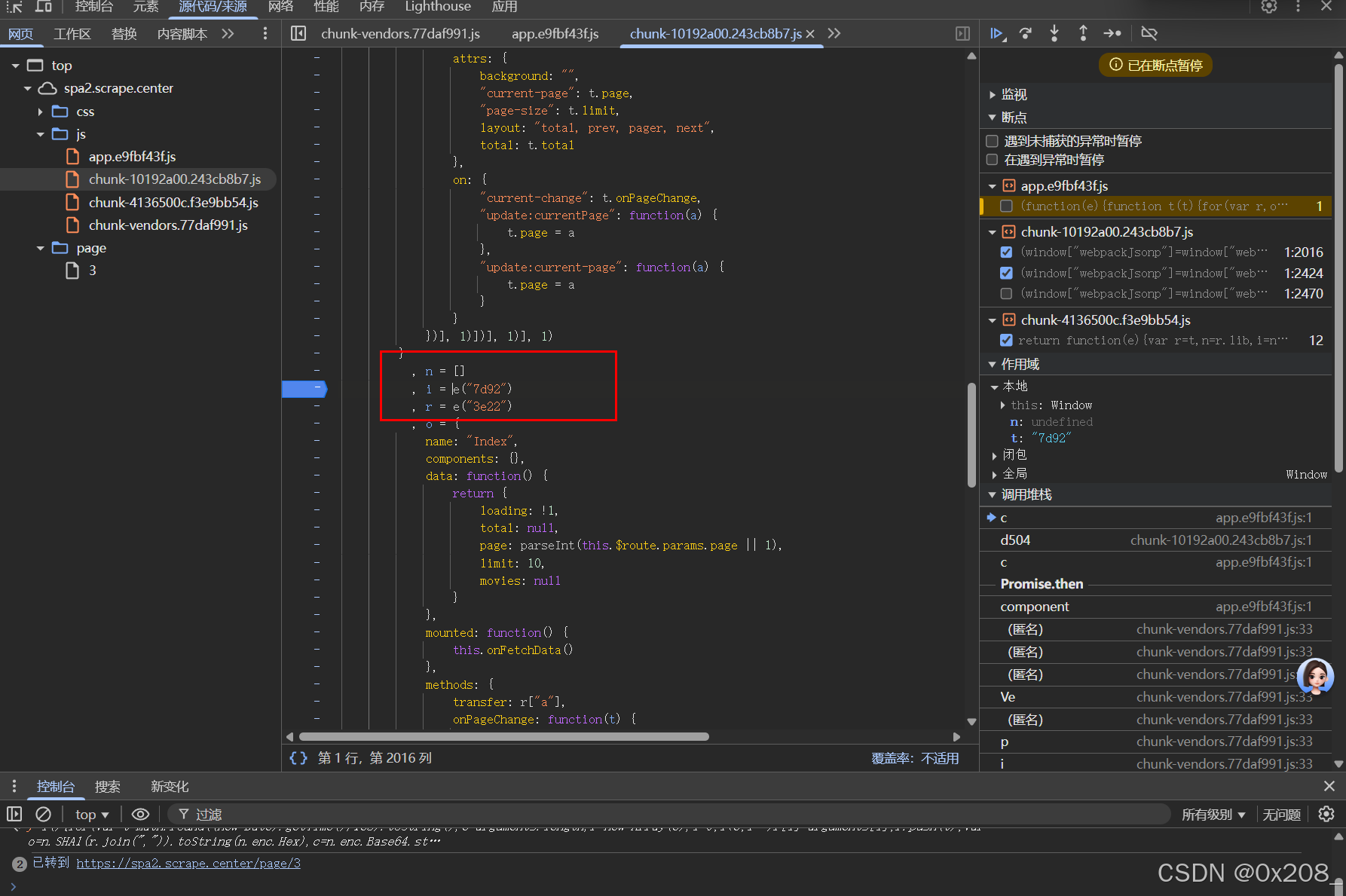Collapse the page folder

coord(40,248)
